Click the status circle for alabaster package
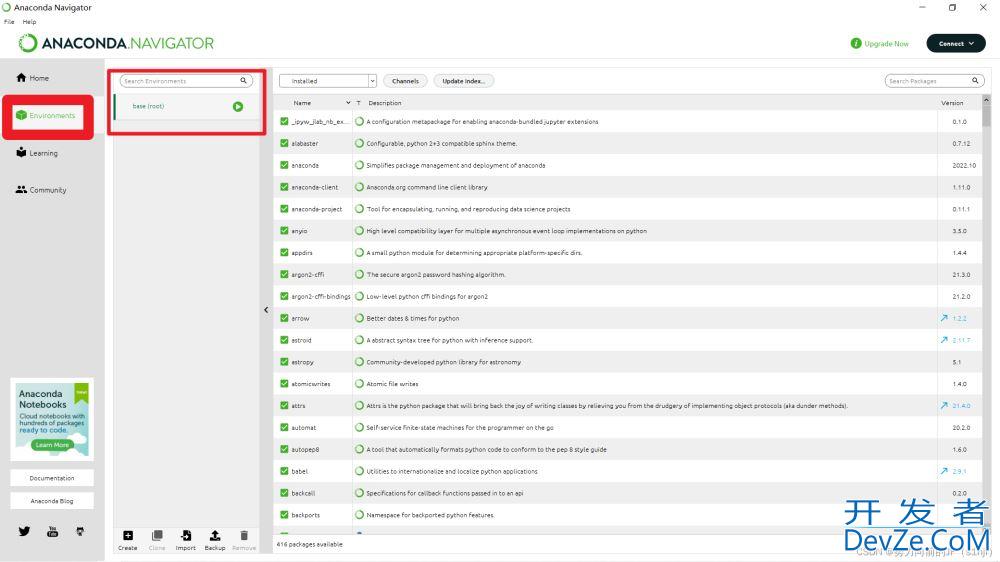 tap(360, 144)
